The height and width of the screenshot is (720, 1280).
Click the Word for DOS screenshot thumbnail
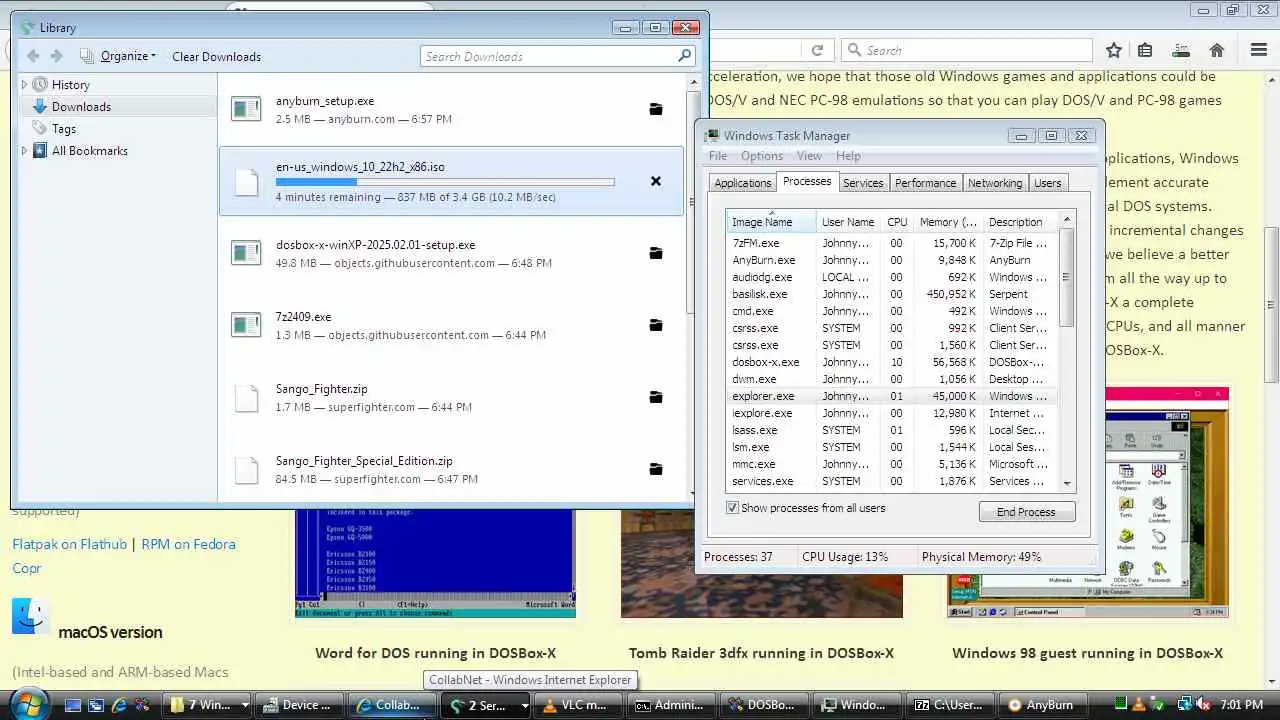[435, 562]
